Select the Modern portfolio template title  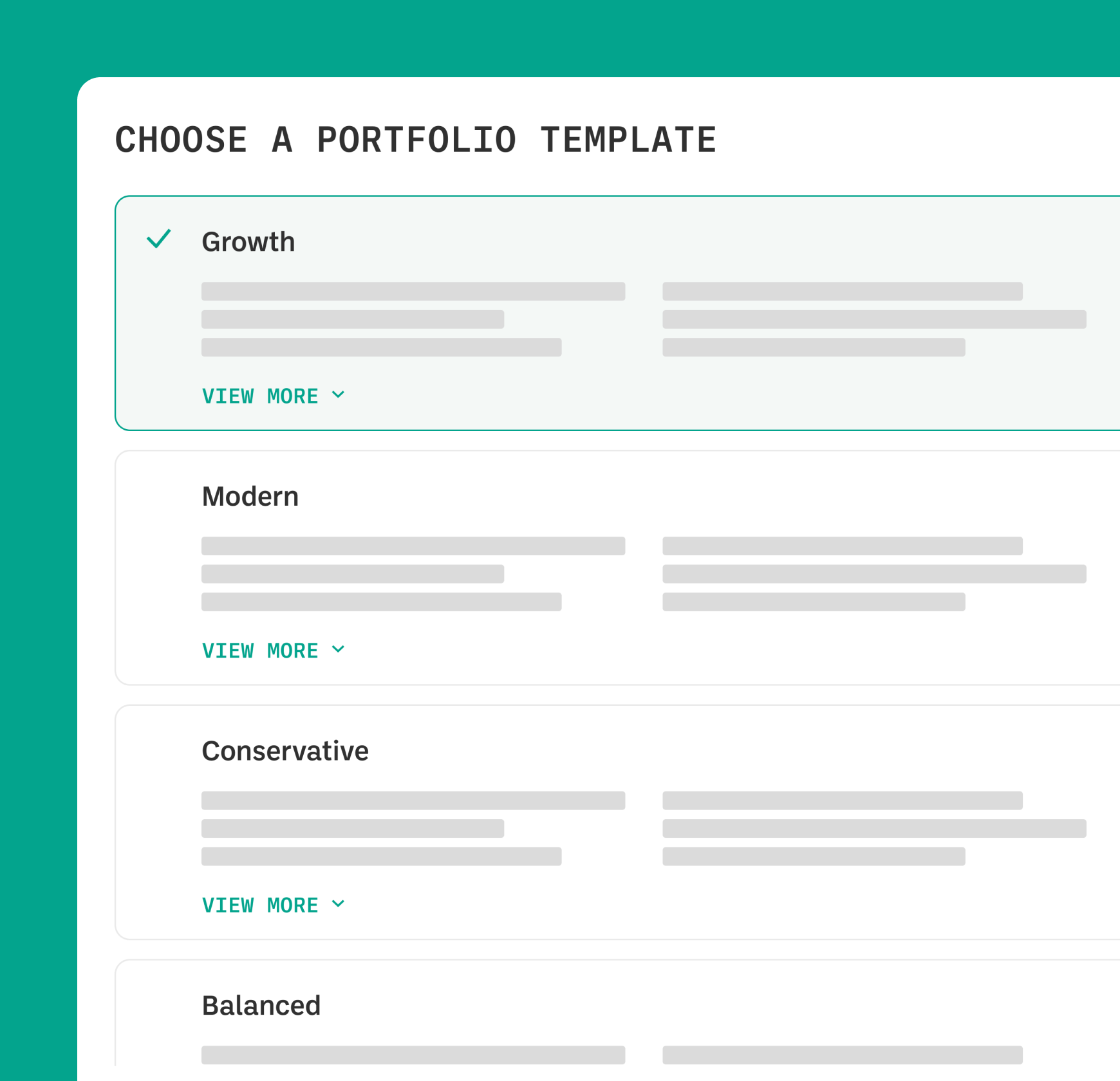pos(250,497)
